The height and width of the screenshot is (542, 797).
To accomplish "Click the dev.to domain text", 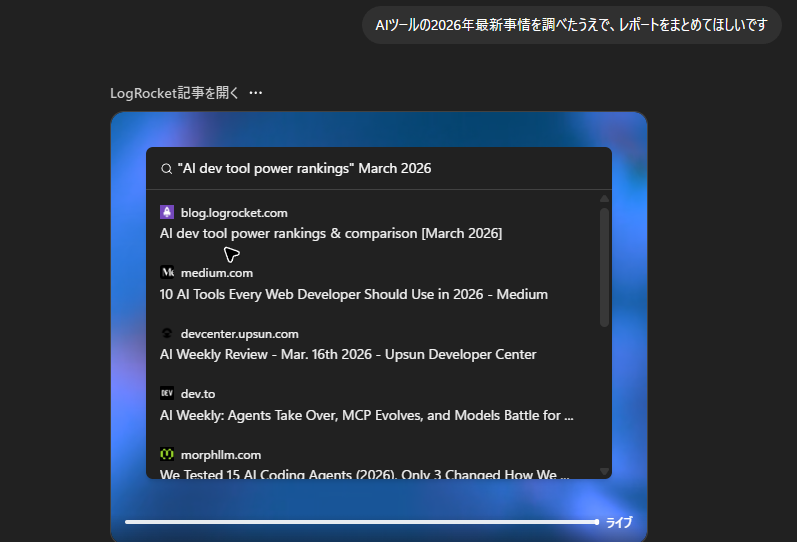I will [198, 394].
